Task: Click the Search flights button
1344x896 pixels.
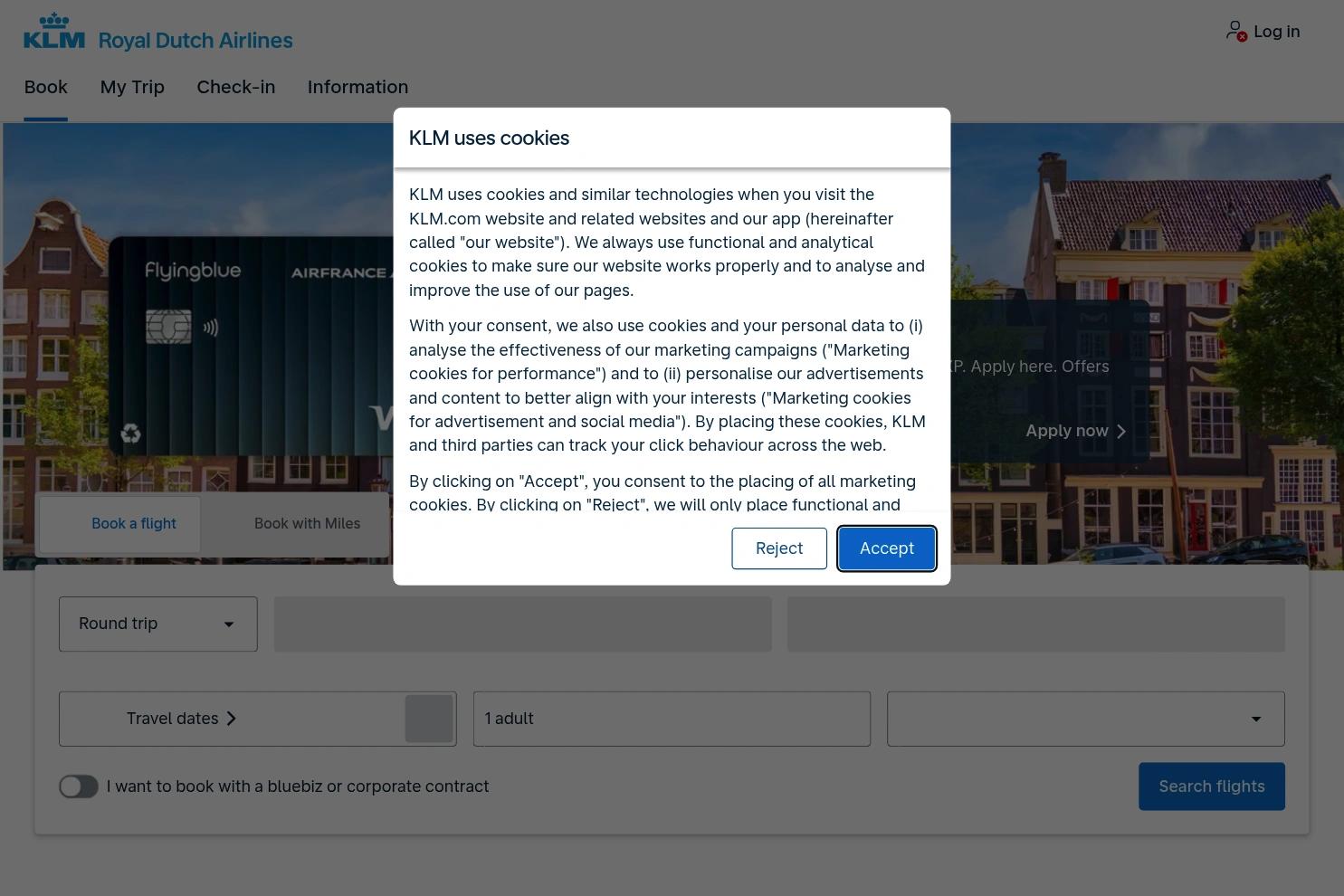Action: [1212, 786]
